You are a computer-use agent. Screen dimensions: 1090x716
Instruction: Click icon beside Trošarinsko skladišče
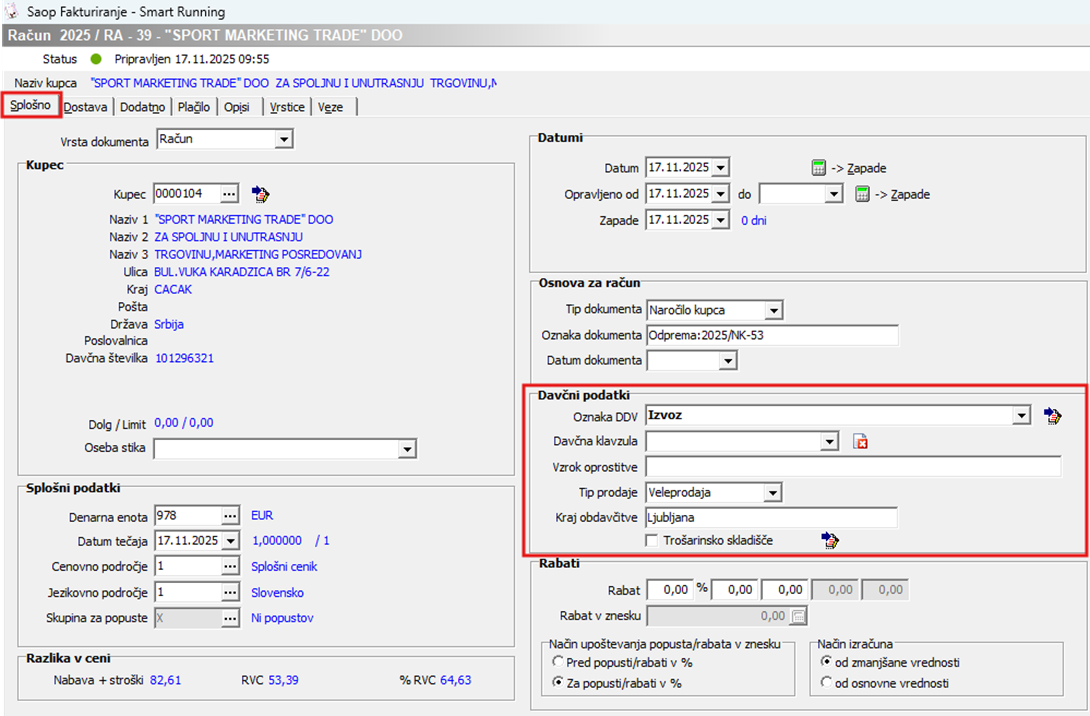click(x=829, y=540)
